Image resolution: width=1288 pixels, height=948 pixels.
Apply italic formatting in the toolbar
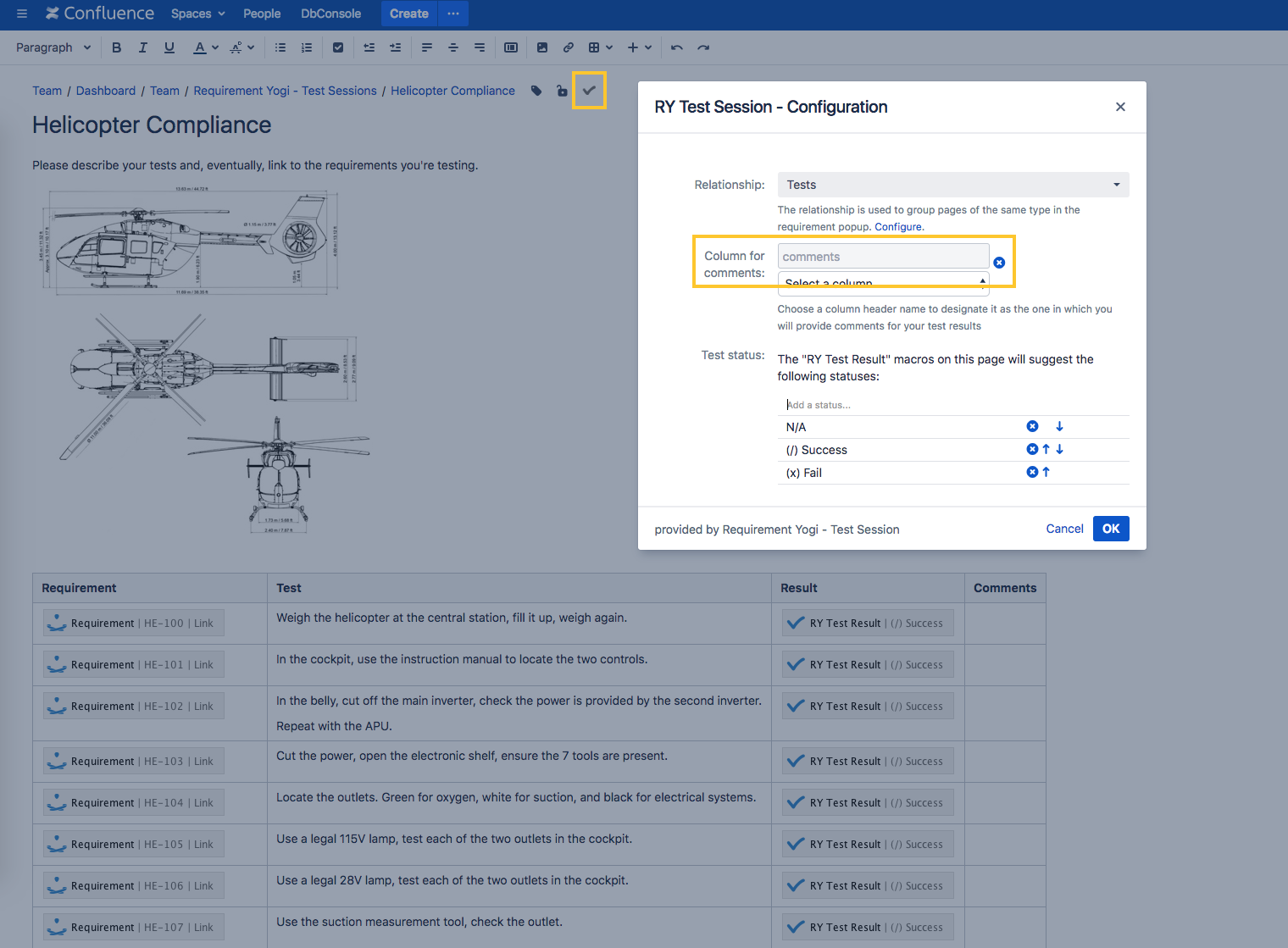tap(142, 47)
